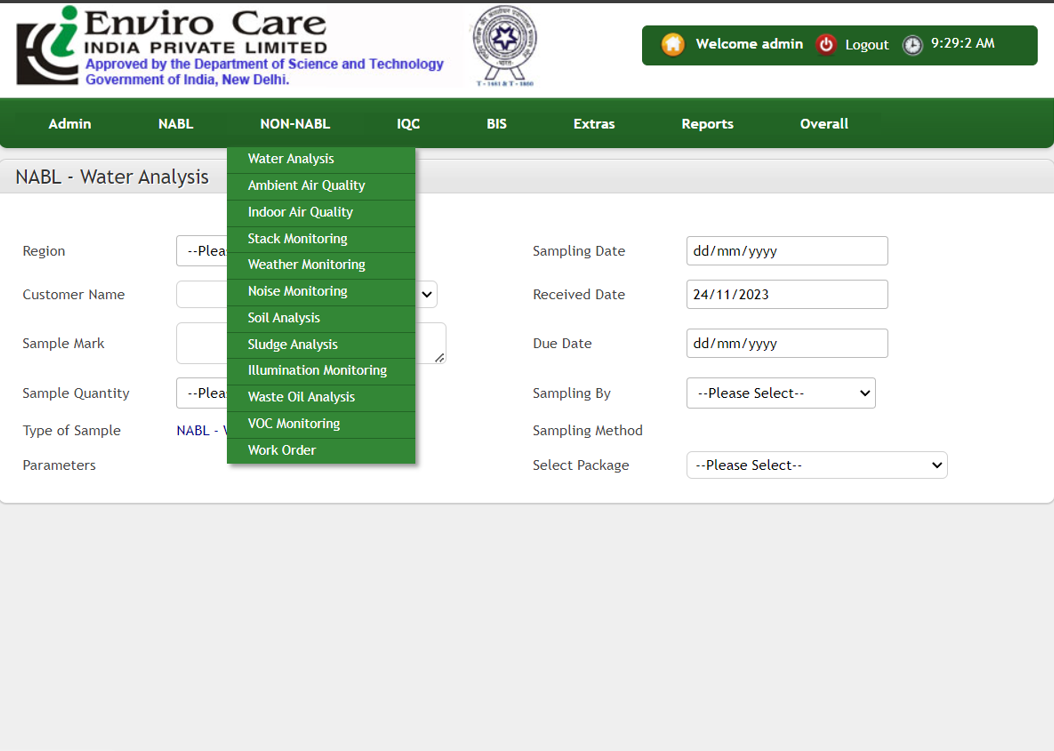Select Ambient Air Quality from menu
Viewport: 1054px width, 751px height.
[306, 186]
